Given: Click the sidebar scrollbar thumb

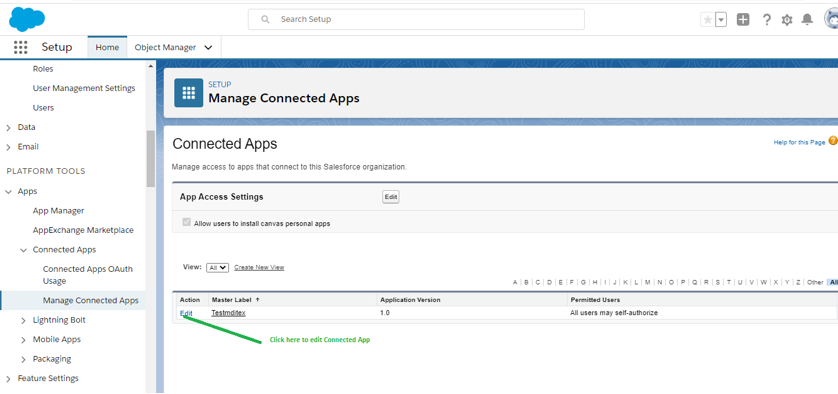Looking at the screenshot, I should pyautogui.click(x=150, y=158).
